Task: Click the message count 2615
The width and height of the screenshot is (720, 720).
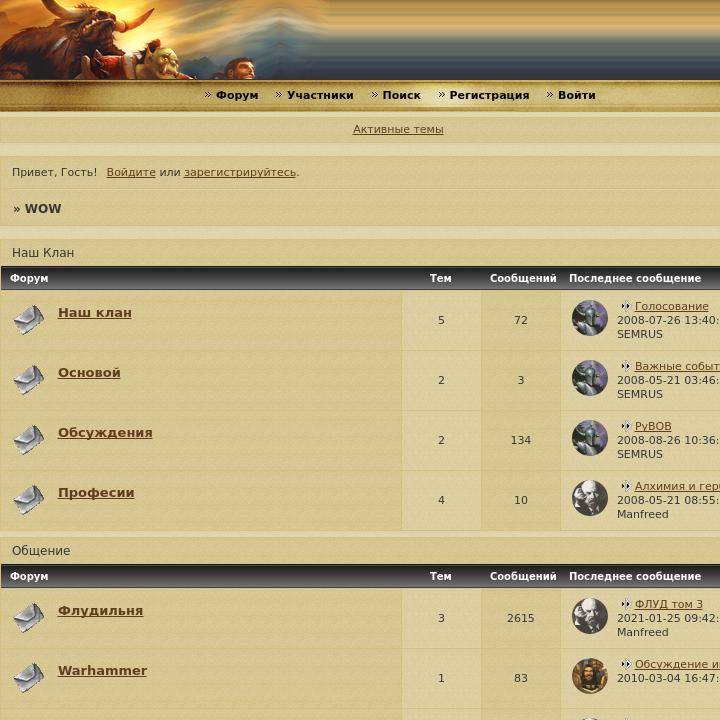Action: pyautogui.click(x=521, y=618)
